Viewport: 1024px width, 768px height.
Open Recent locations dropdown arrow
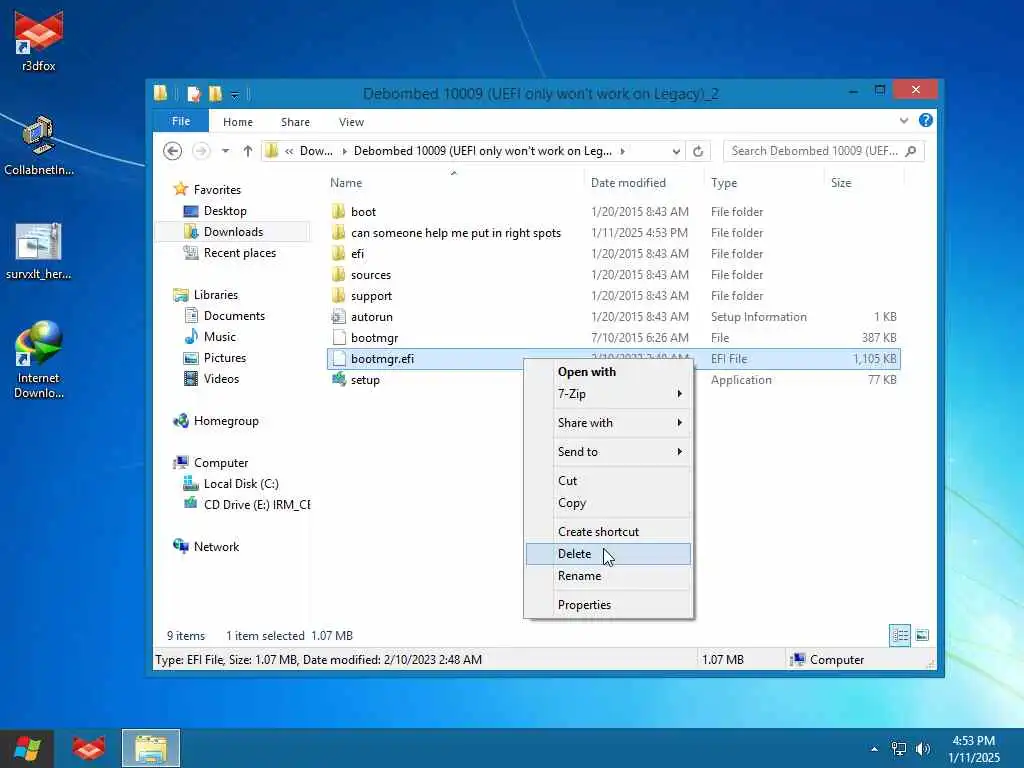(x=225, y=152)
